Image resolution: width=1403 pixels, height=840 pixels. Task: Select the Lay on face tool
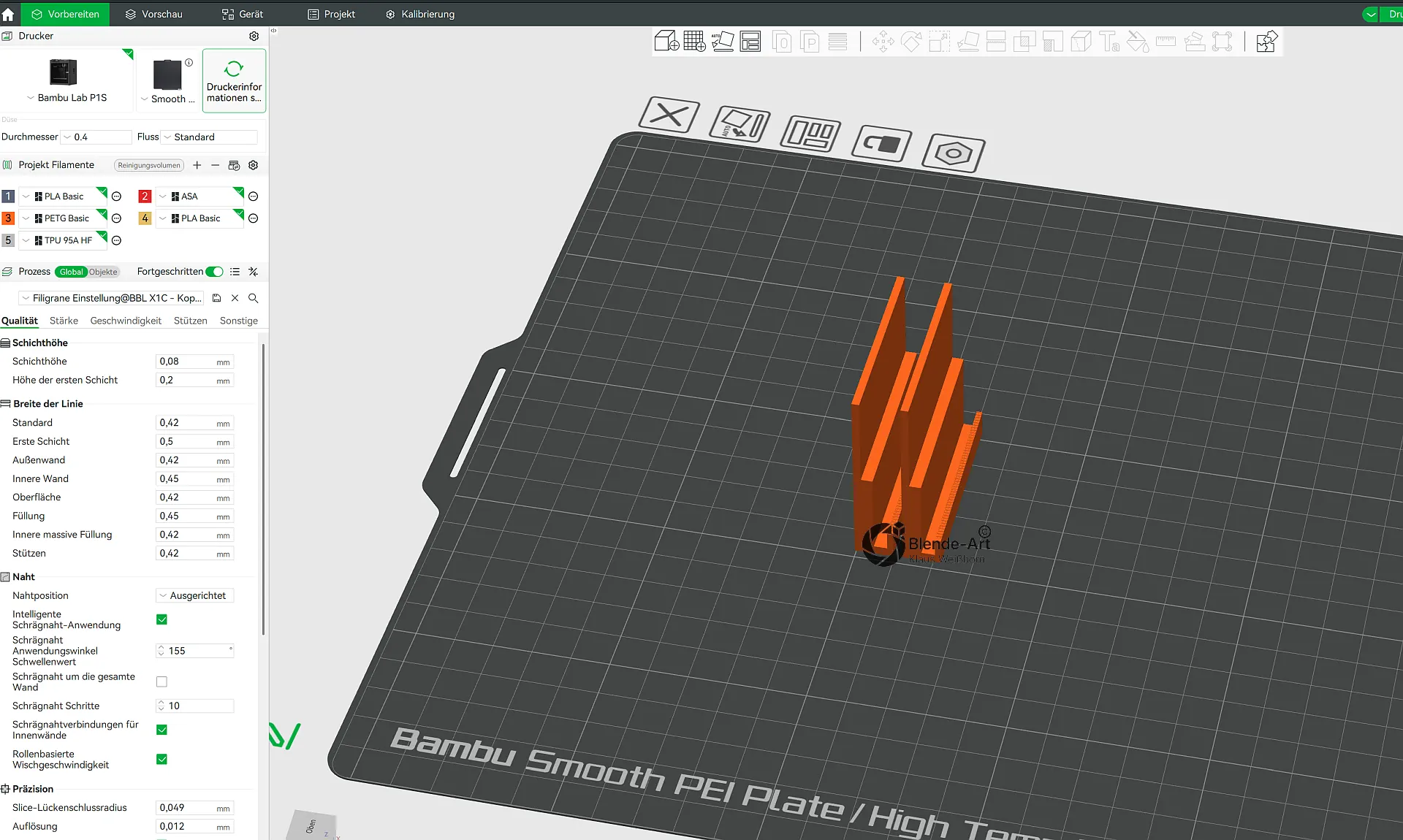[x=968, y=42]
